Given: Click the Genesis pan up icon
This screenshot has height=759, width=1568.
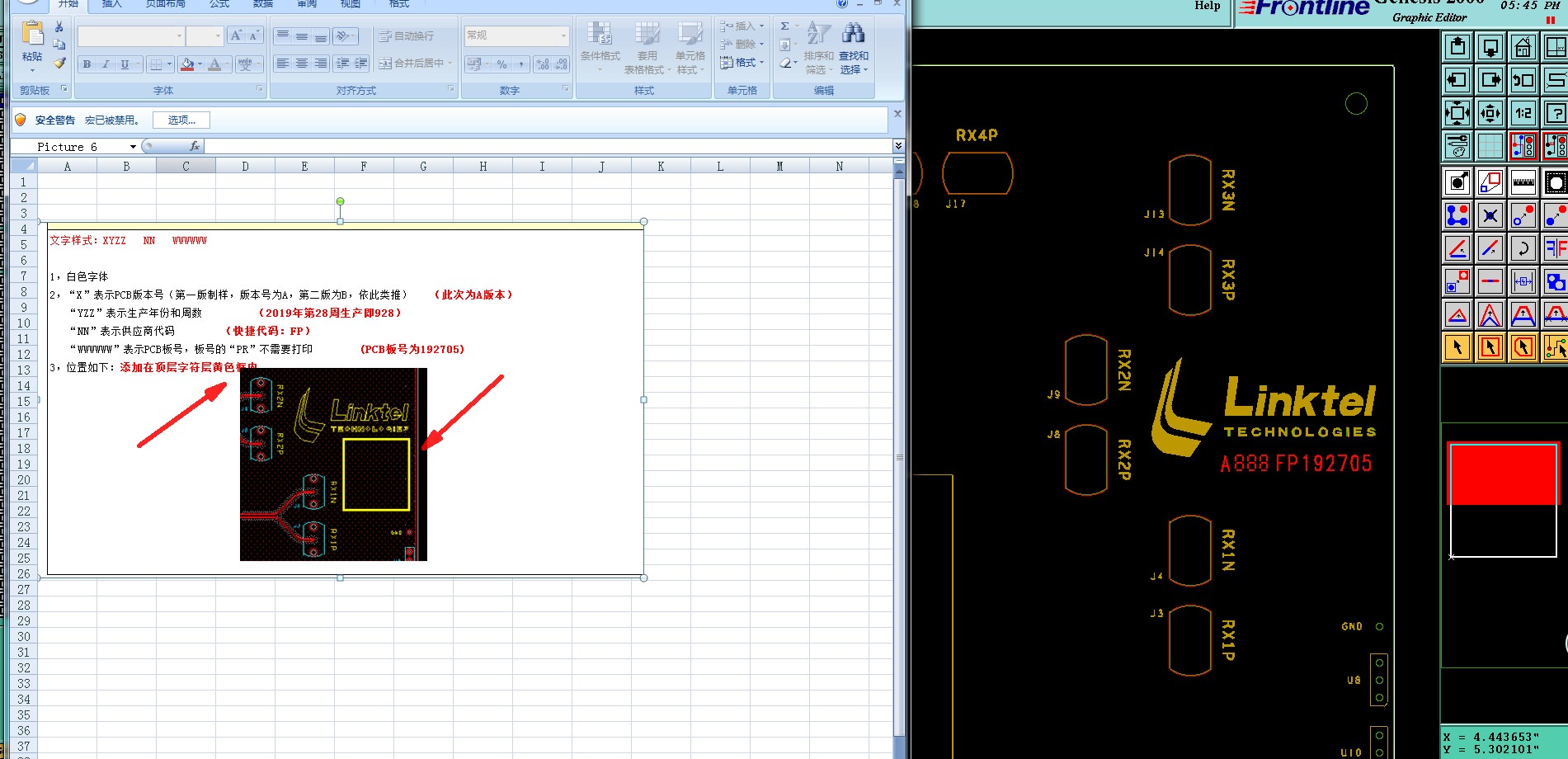Looking at the screenshot, I should (x=1457, y=47).
